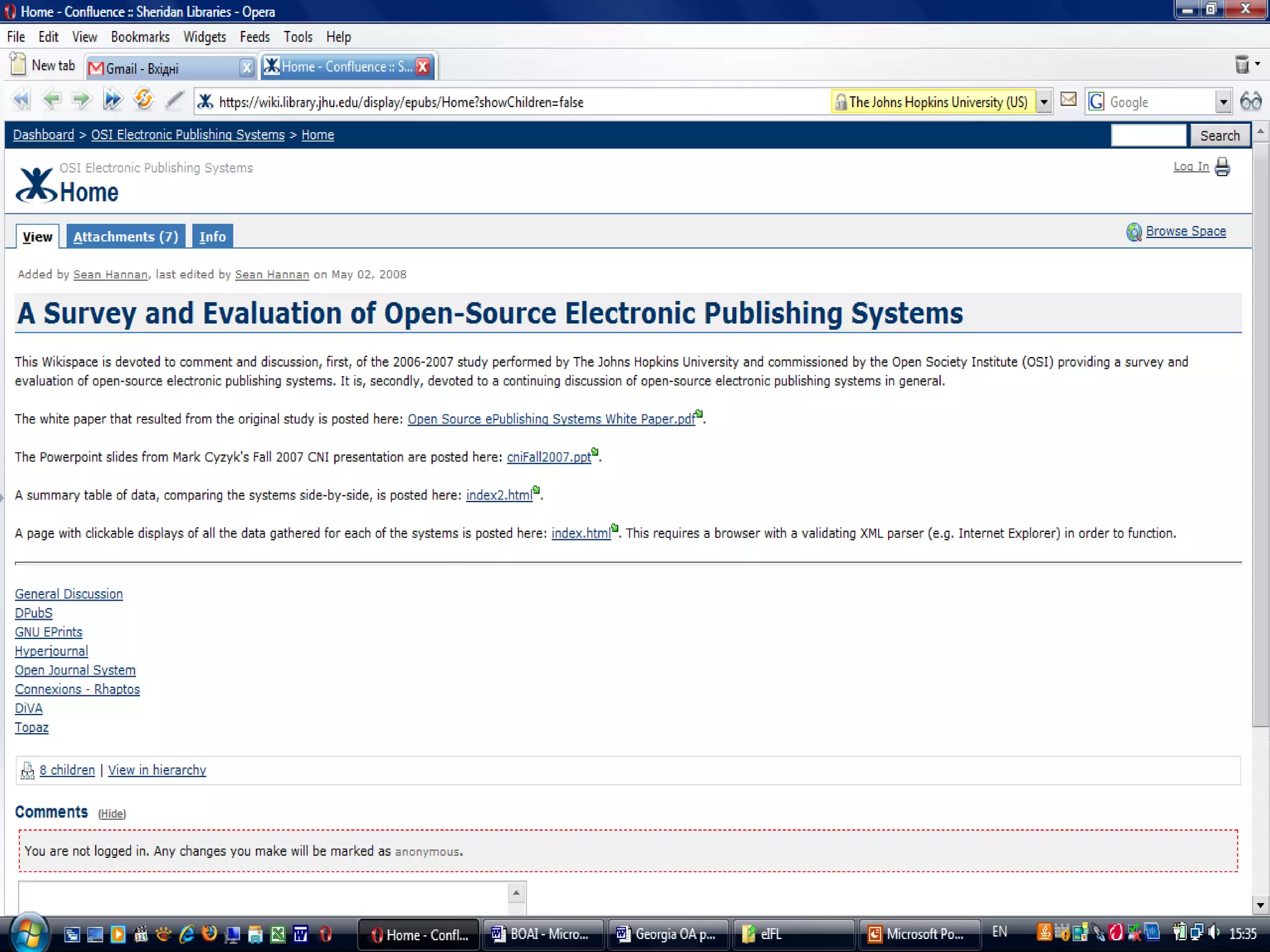Click the Rewind navigation icon
This screenshot has width=1270, height=952.
[21, 100]
